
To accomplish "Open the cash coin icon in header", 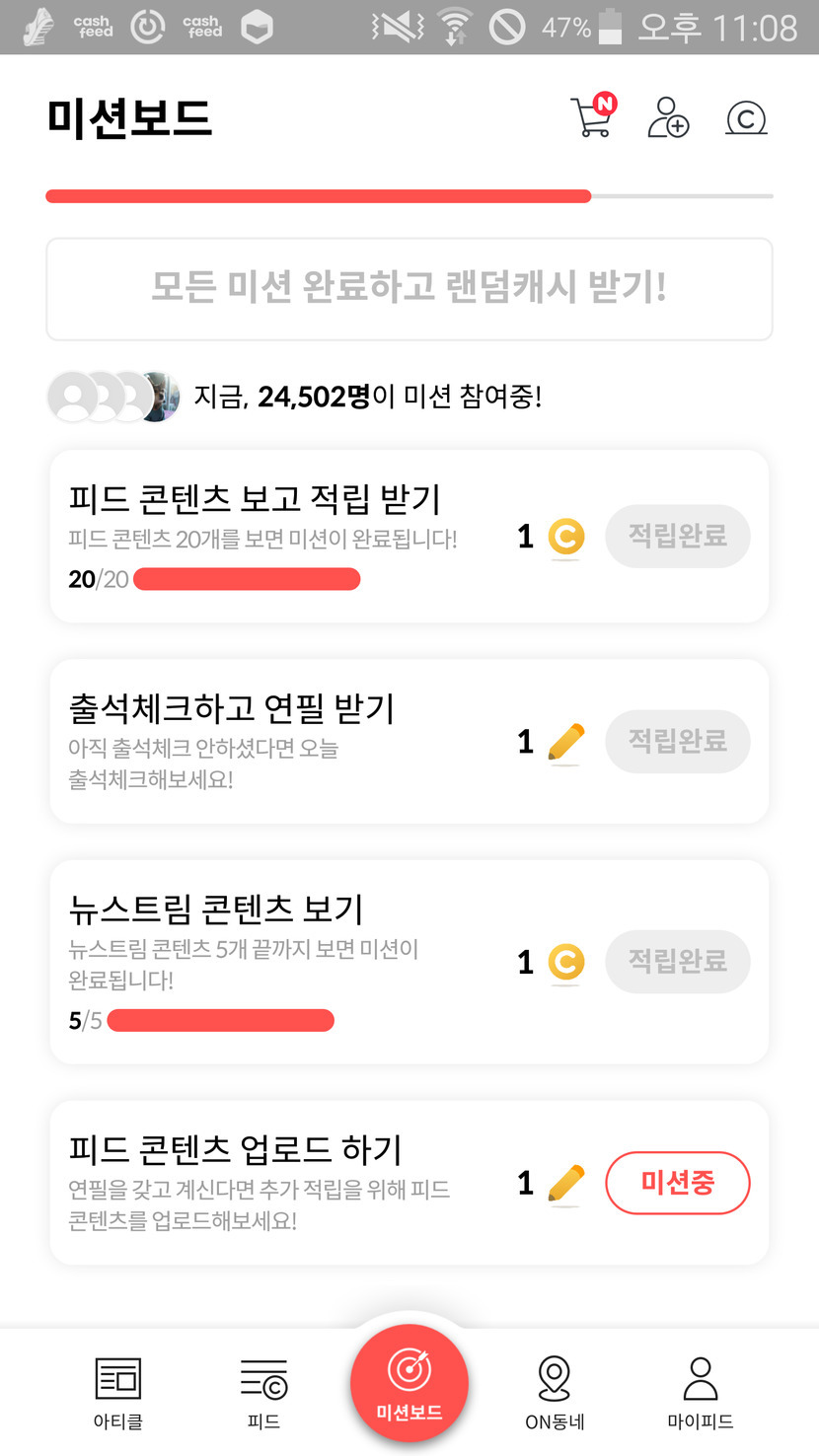I will click(746, 118).
